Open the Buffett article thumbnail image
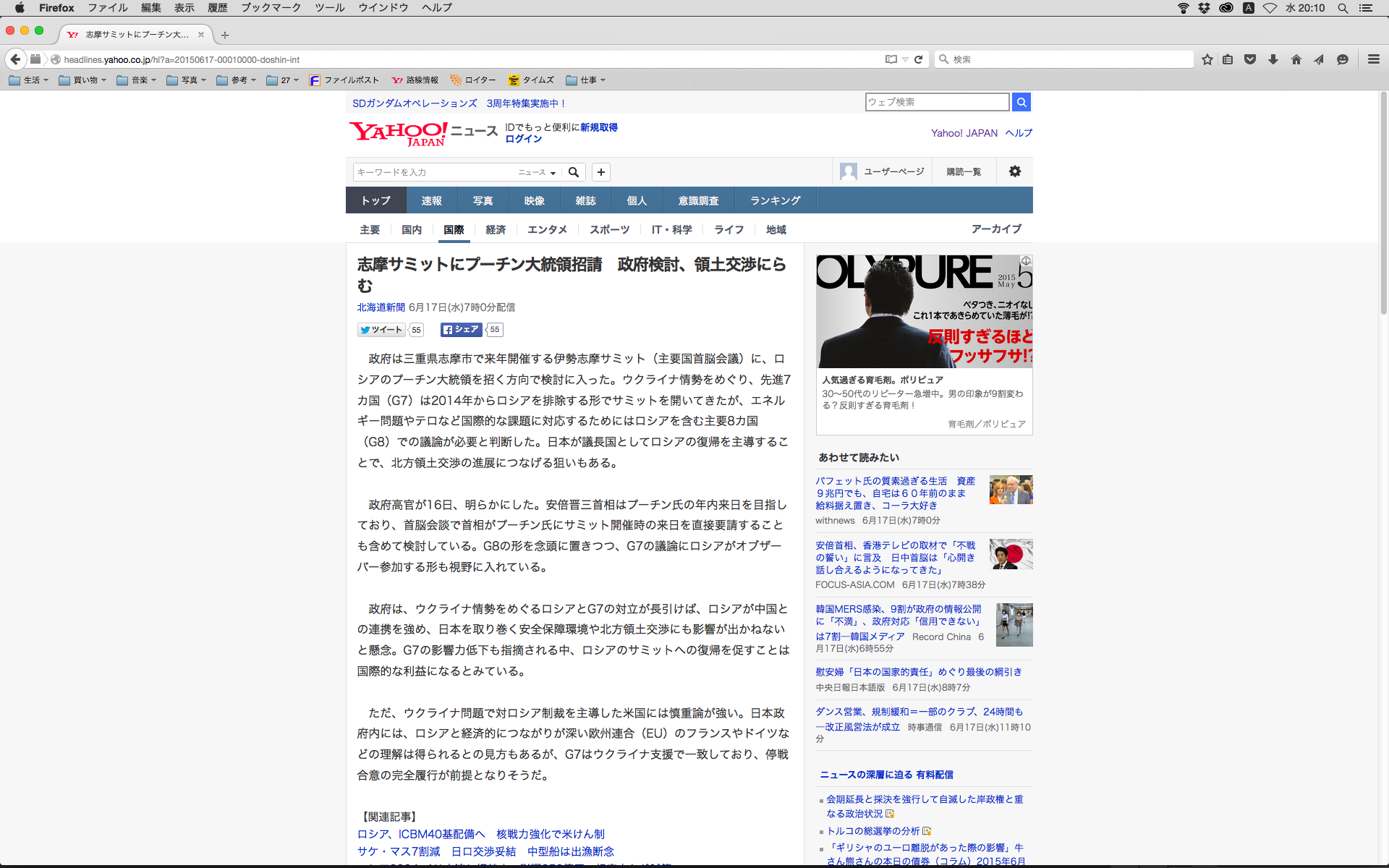The image size is (1389, 868). coord(1010,490)
